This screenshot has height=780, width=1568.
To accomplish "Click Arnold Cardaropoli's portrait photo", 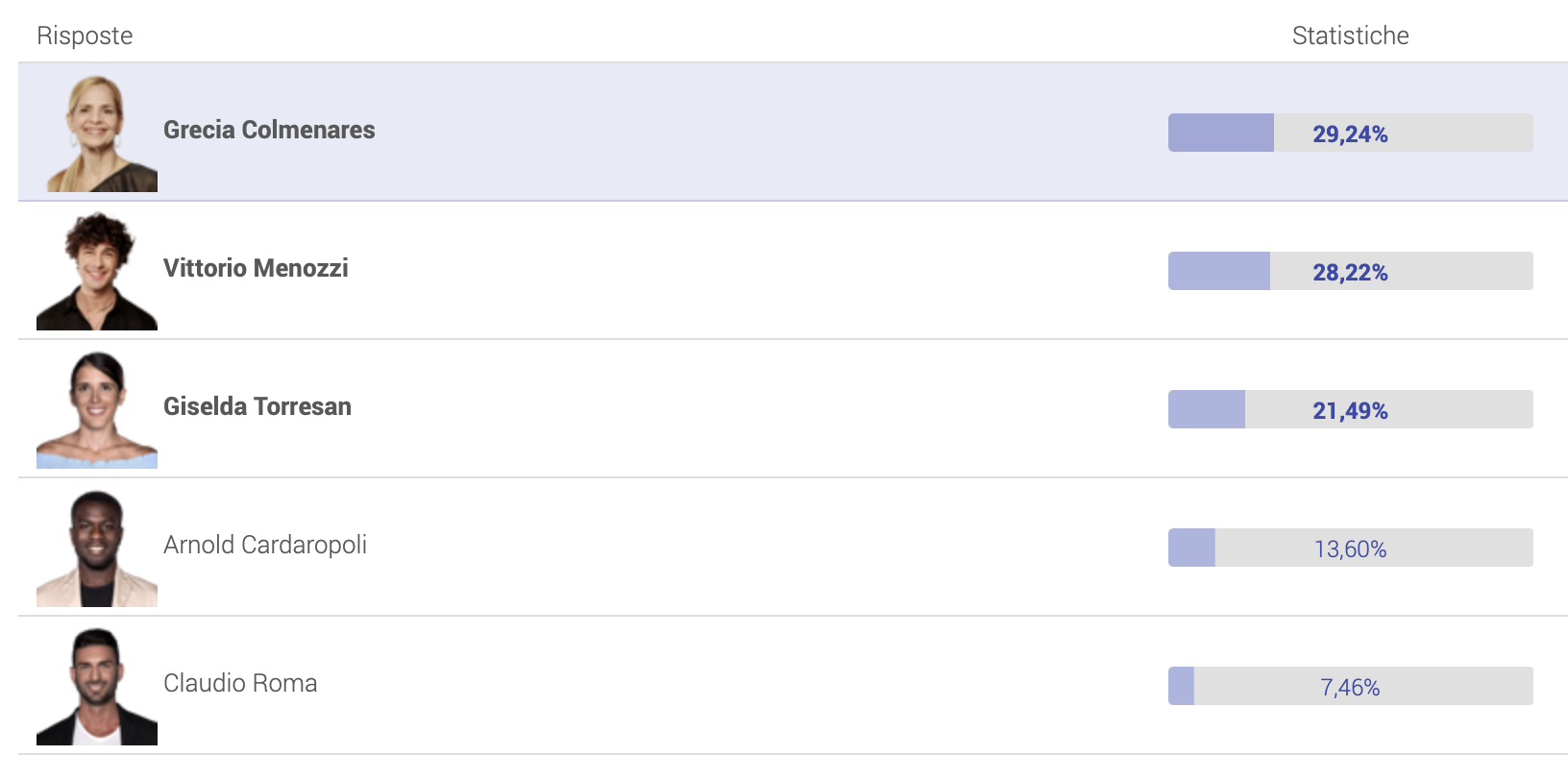I will [97, 548].
